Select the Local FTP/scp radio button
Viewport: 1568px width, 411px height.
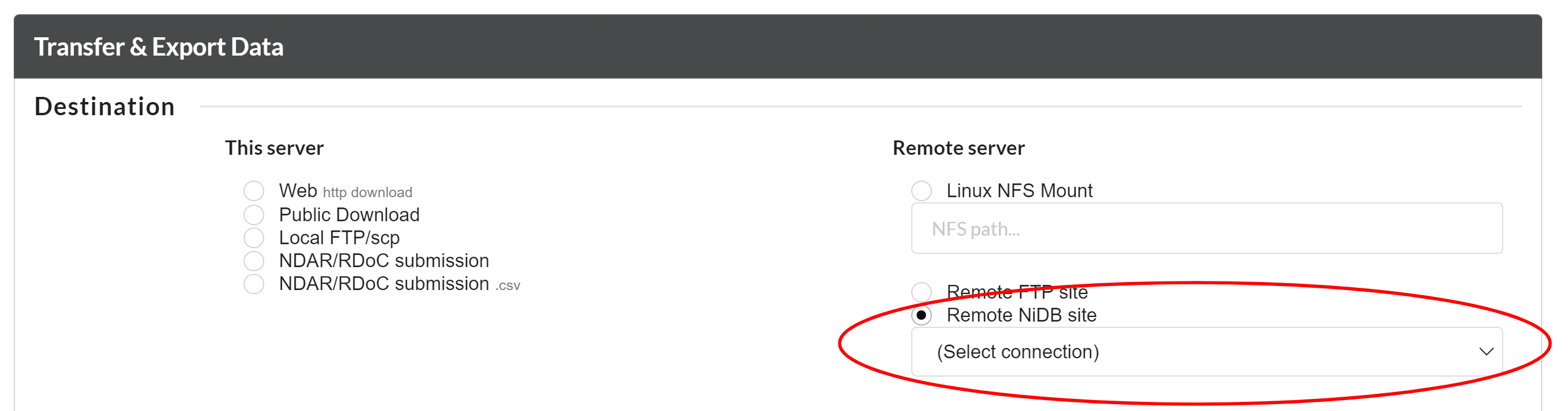tap(254, 237)
